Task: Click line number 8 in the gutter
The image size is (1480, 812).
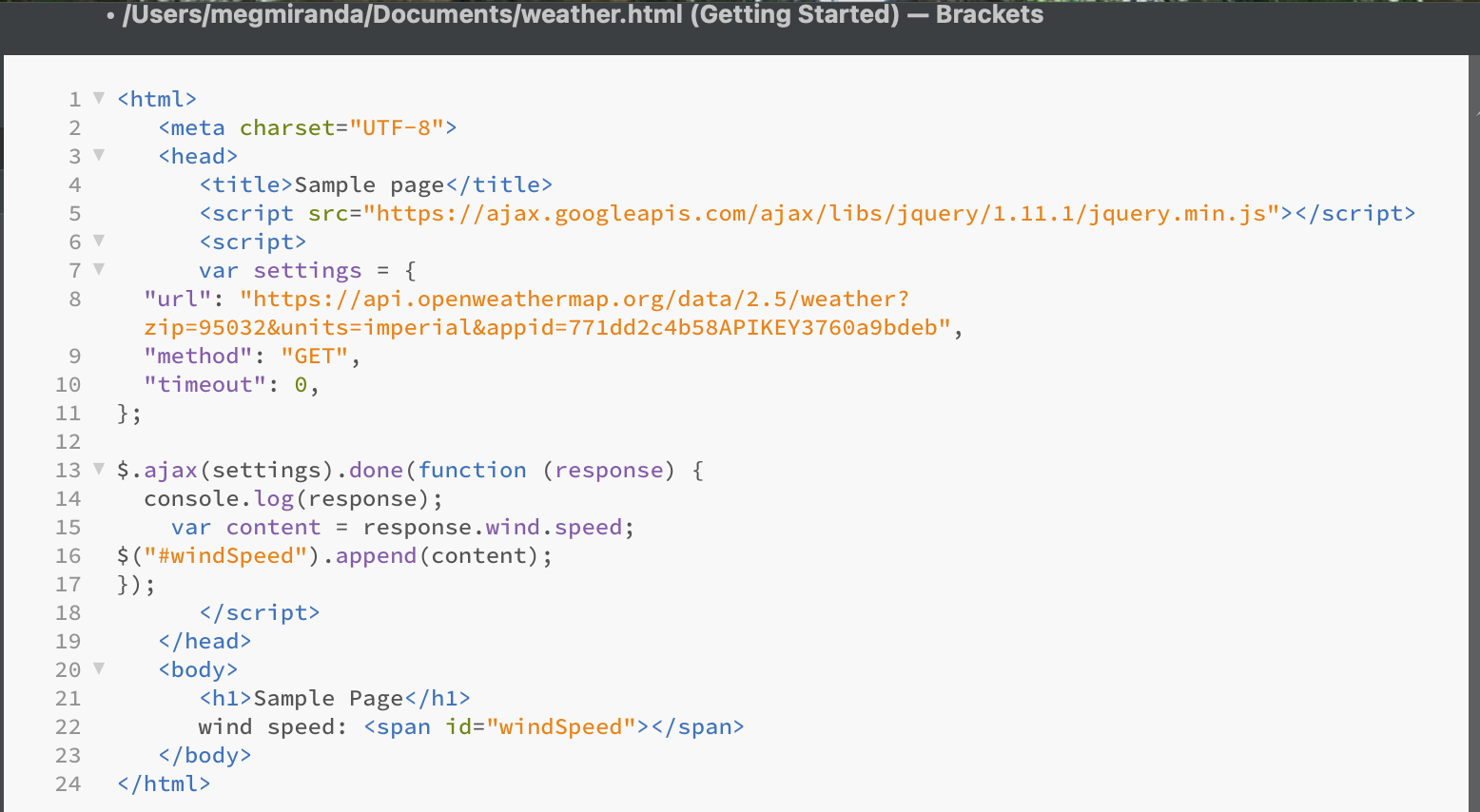Action: 75,300
